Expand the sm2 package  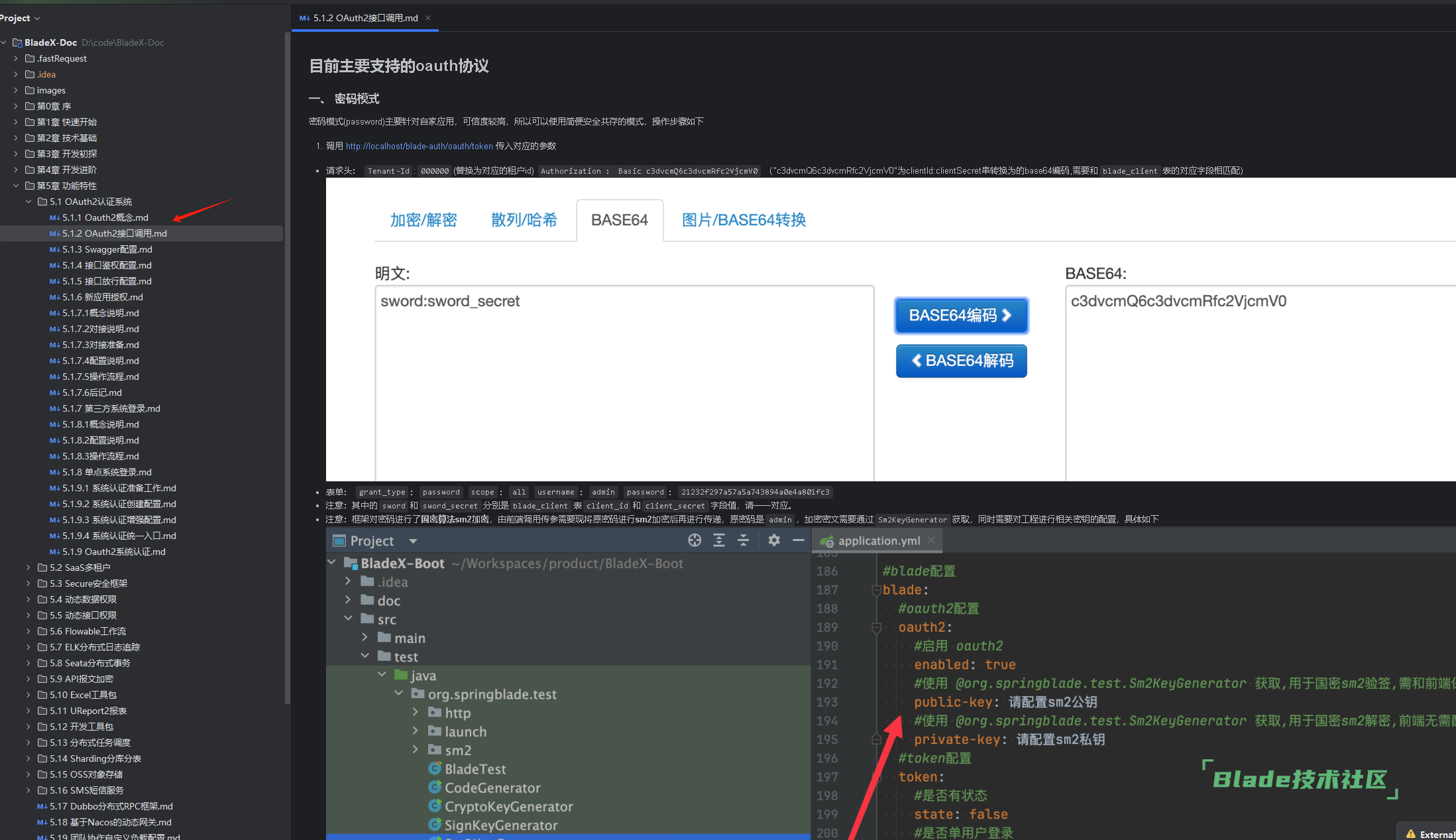[x=416, y=749]
